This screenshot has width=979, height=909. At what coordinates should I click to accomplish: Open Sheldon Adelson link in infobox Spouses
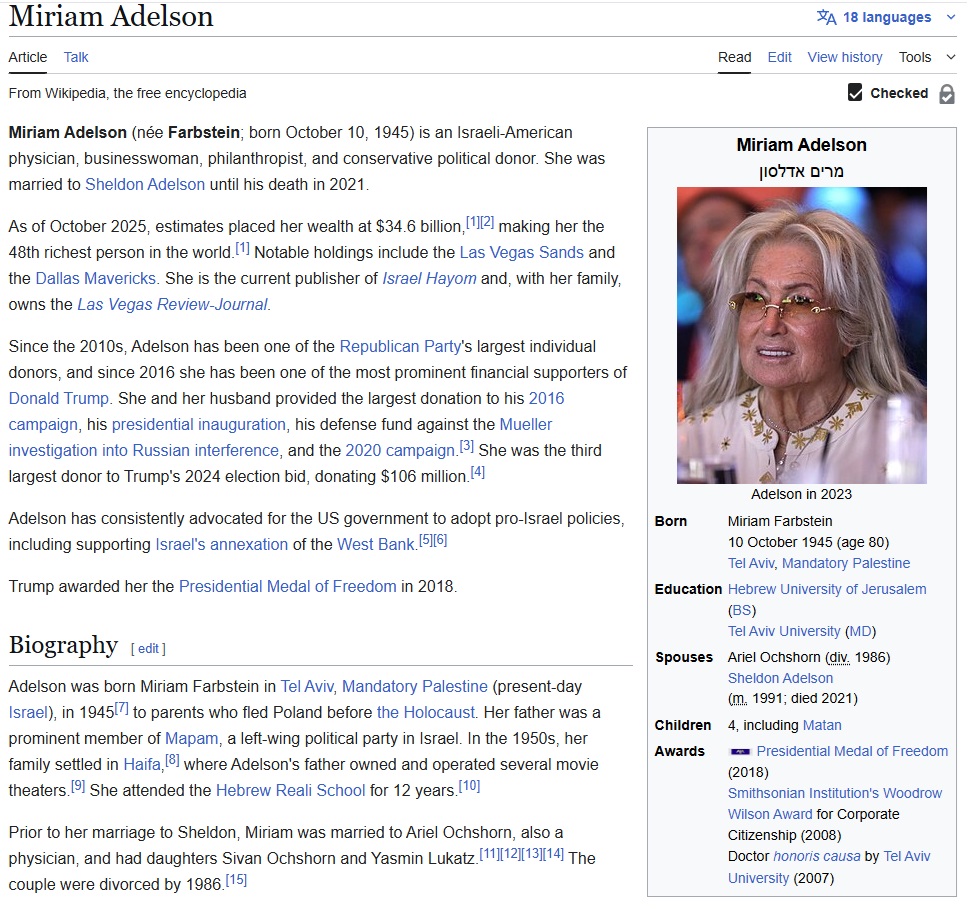780,678
